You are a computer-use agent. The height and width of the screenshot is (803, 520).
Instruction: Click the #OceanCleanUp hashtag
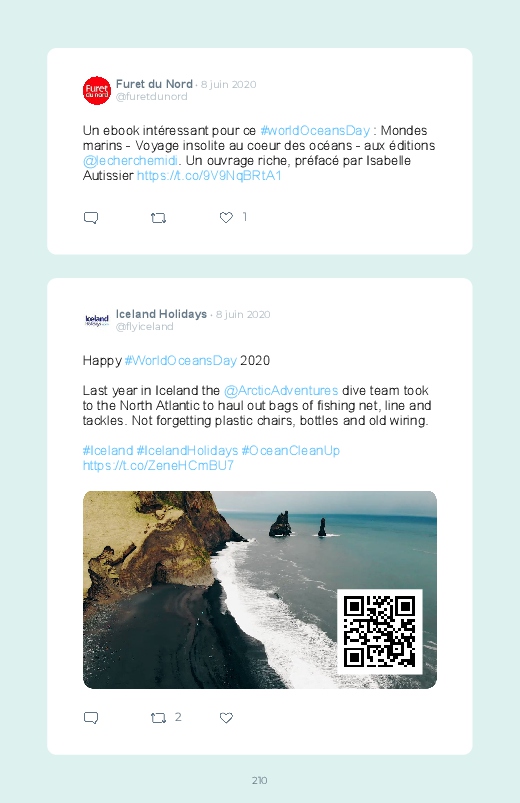point(290,451)
